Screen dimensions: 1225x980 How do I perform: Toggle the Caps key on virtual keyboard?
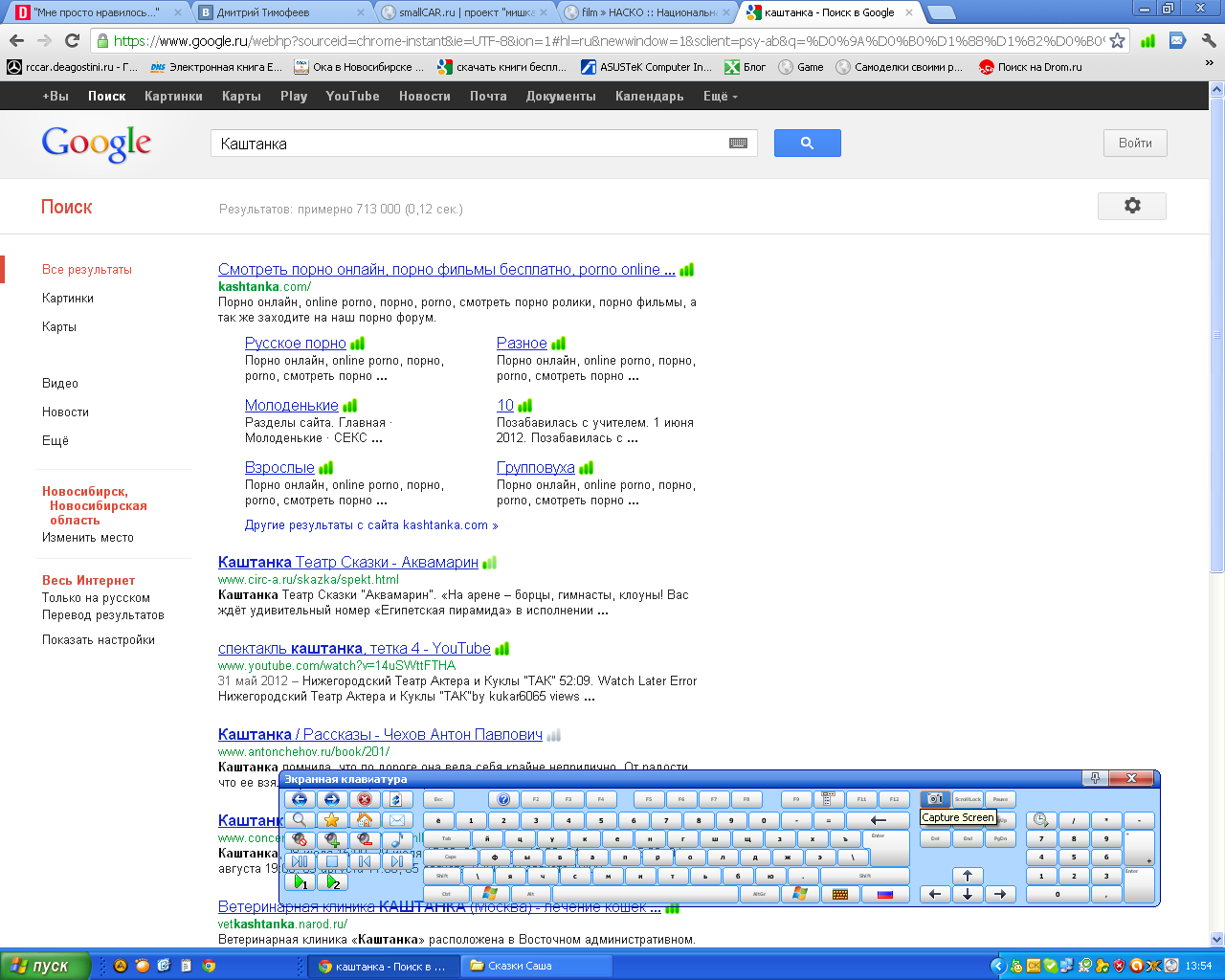(x=451, y=857)
